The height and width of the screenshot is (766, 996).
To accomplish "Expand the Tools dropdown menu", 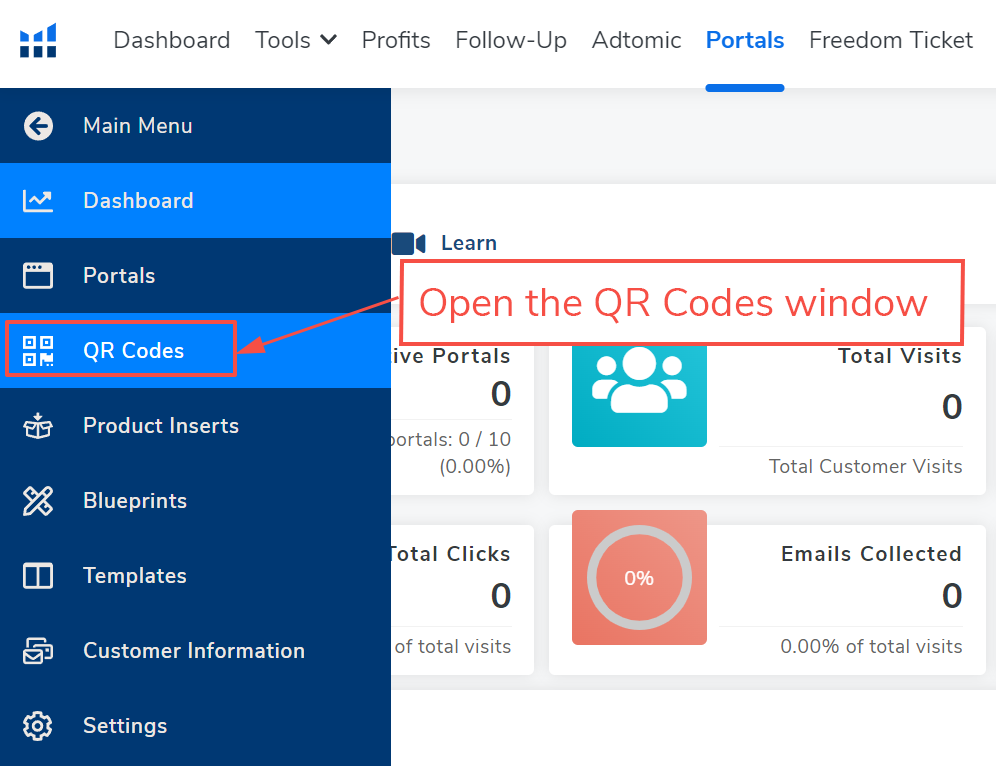I will coord(296,40).
